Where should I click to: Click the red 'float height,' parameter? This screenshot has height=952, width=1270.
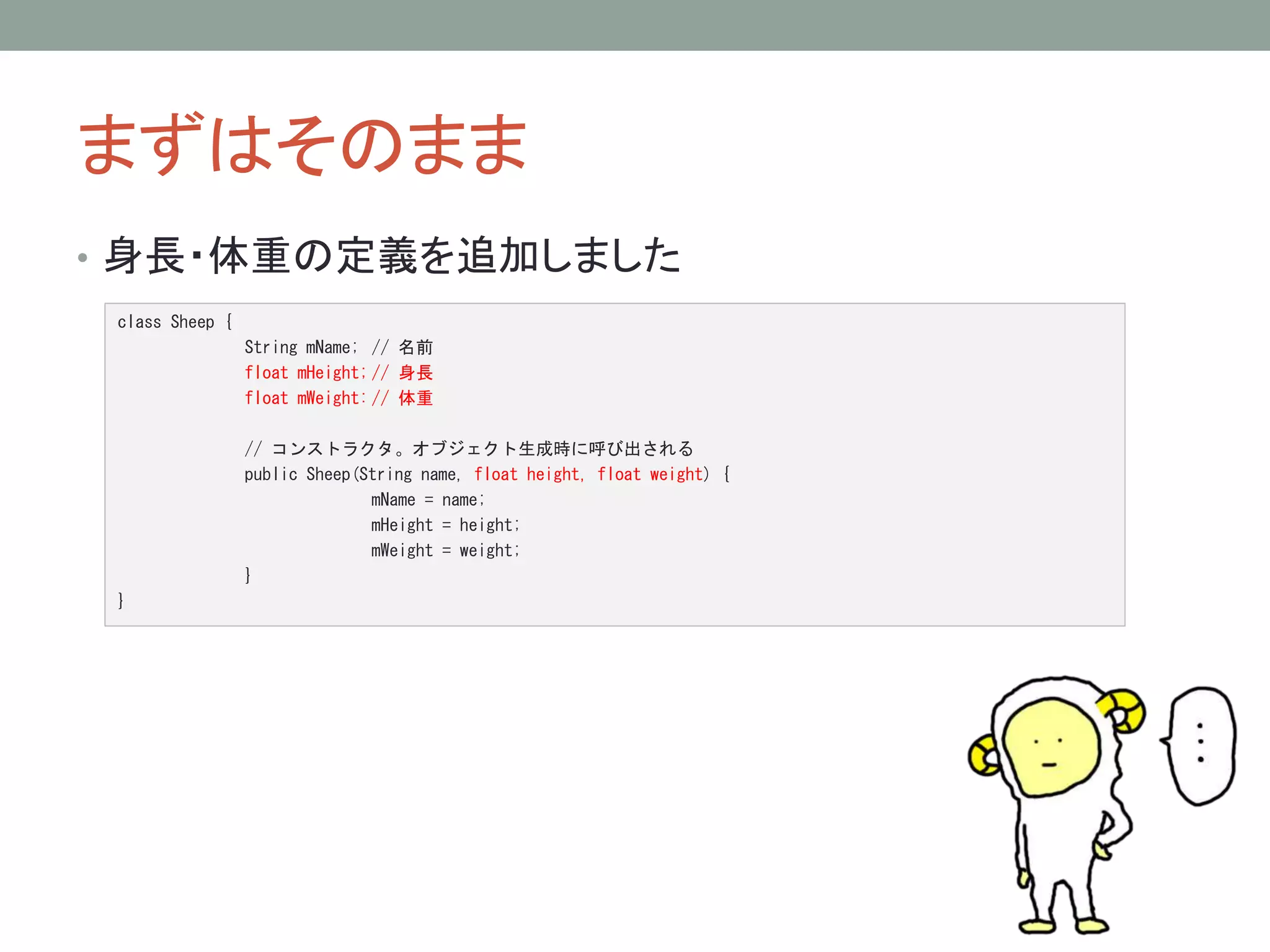click(x=529, y=474)
